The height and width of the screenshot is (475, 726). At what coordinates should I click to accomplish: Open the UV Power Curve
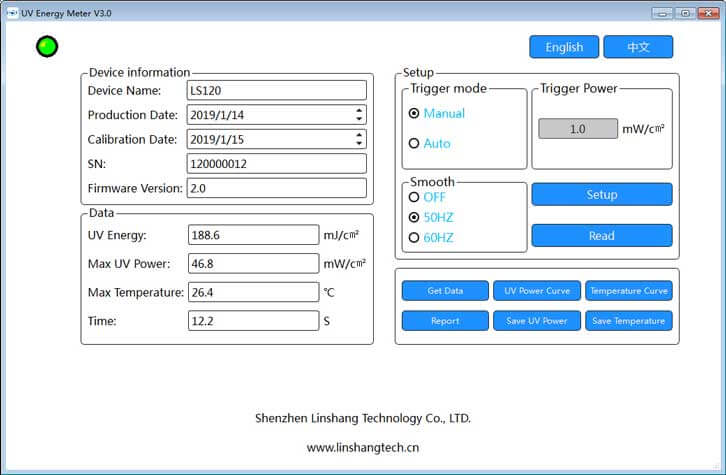[x=537, y=291]
